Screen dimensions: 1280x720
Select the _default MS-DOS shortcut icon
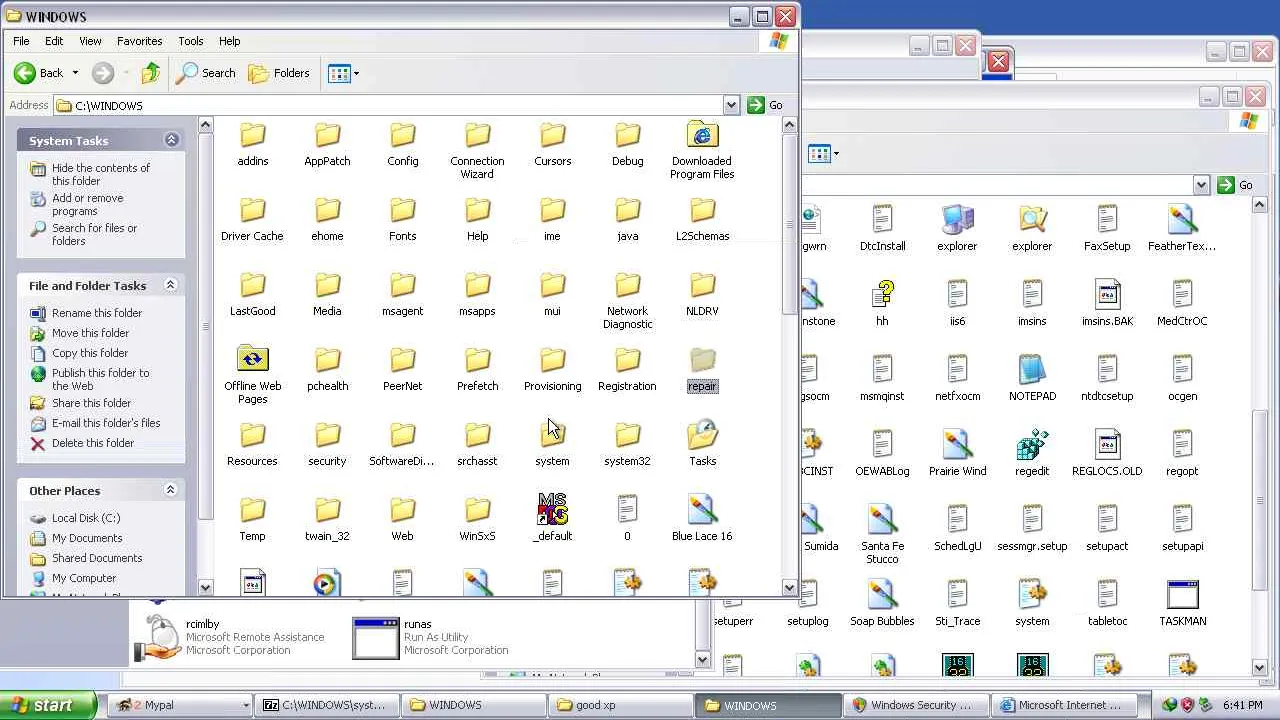tap(552, 510)
